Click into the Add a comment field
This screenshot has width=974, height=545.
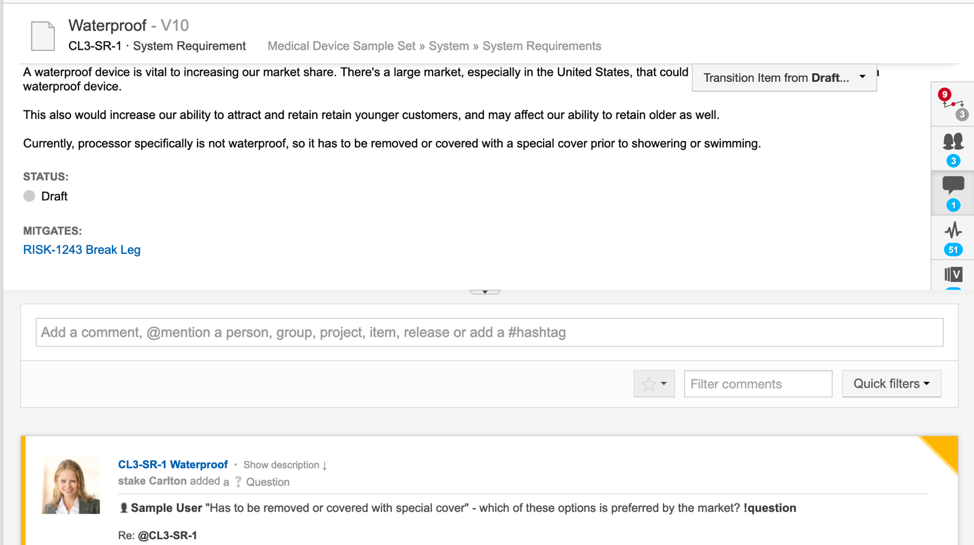489,333
